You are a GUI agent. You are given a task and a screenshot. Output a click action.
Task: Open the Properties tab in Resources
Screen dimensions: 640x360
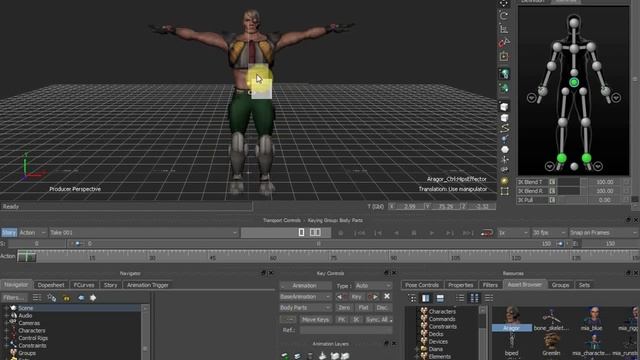(460, 285)
